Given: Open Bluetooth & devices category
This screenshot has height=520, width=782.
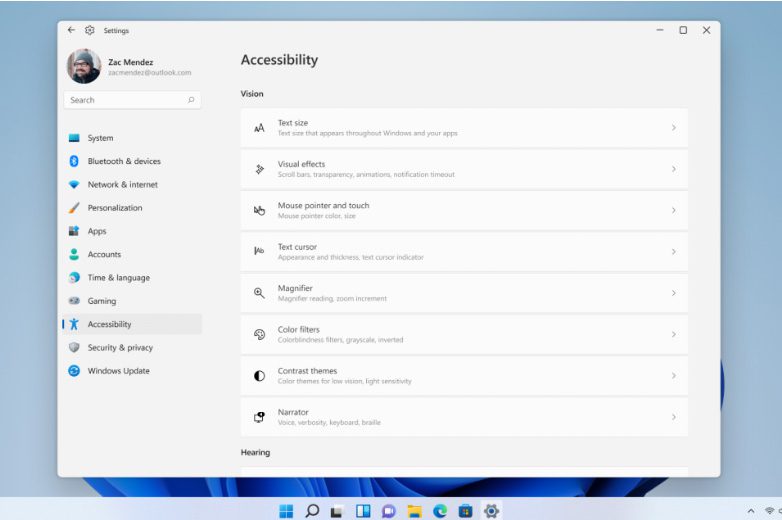Looking at the screenshot, I should click(124, 161).
